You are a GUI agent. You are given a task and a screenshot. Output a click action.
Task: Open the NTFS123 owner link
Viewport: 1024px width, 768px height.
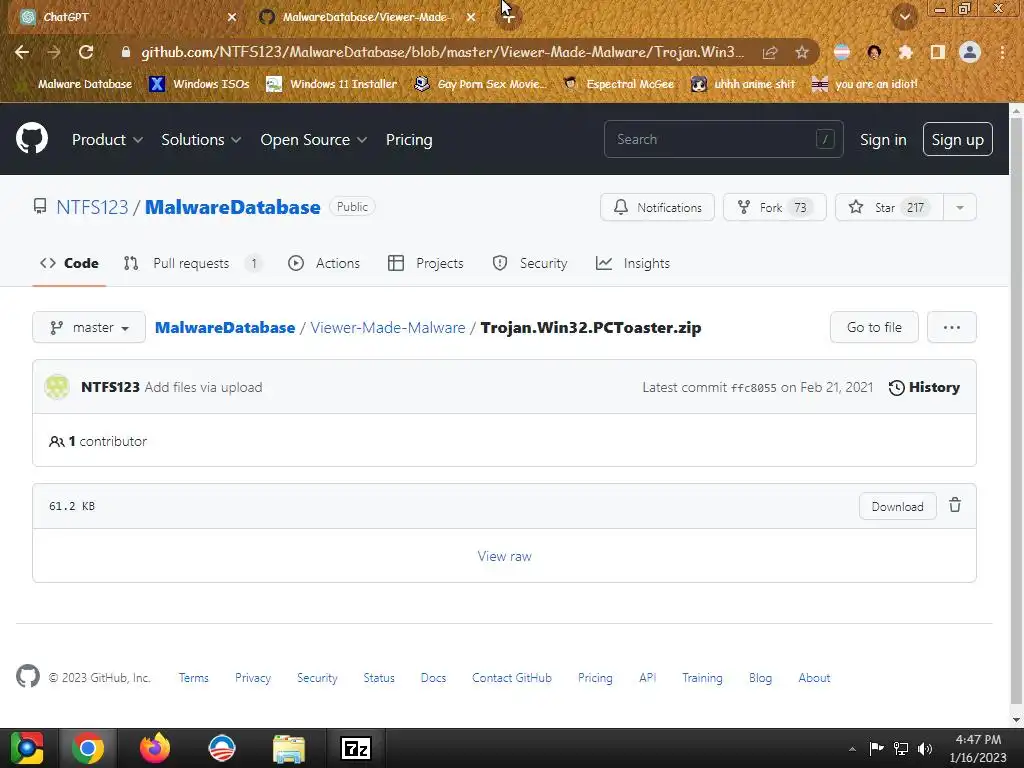(92, 208)
